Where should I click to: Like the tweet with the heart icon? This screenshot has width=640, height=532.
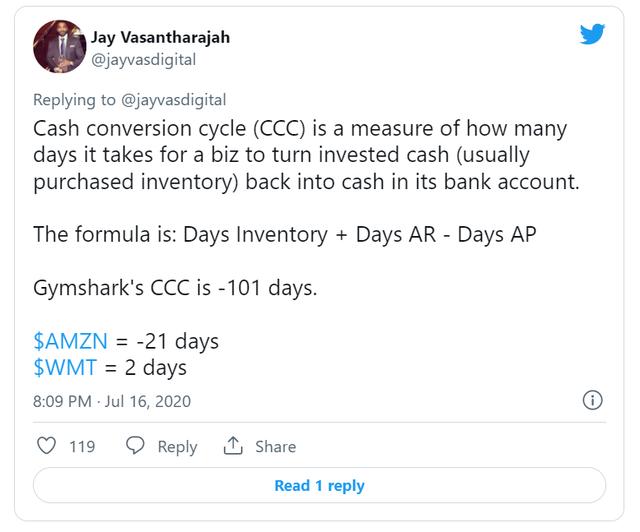pos(45,446)
